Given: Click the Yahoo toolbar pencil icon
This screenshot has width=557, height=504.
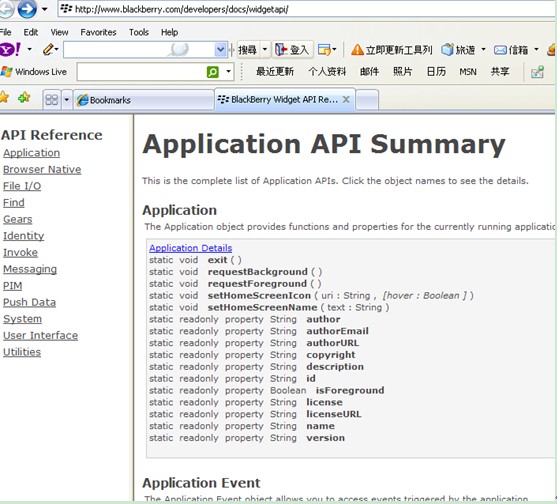Looking at the screenshot, I should pos(48,49).
